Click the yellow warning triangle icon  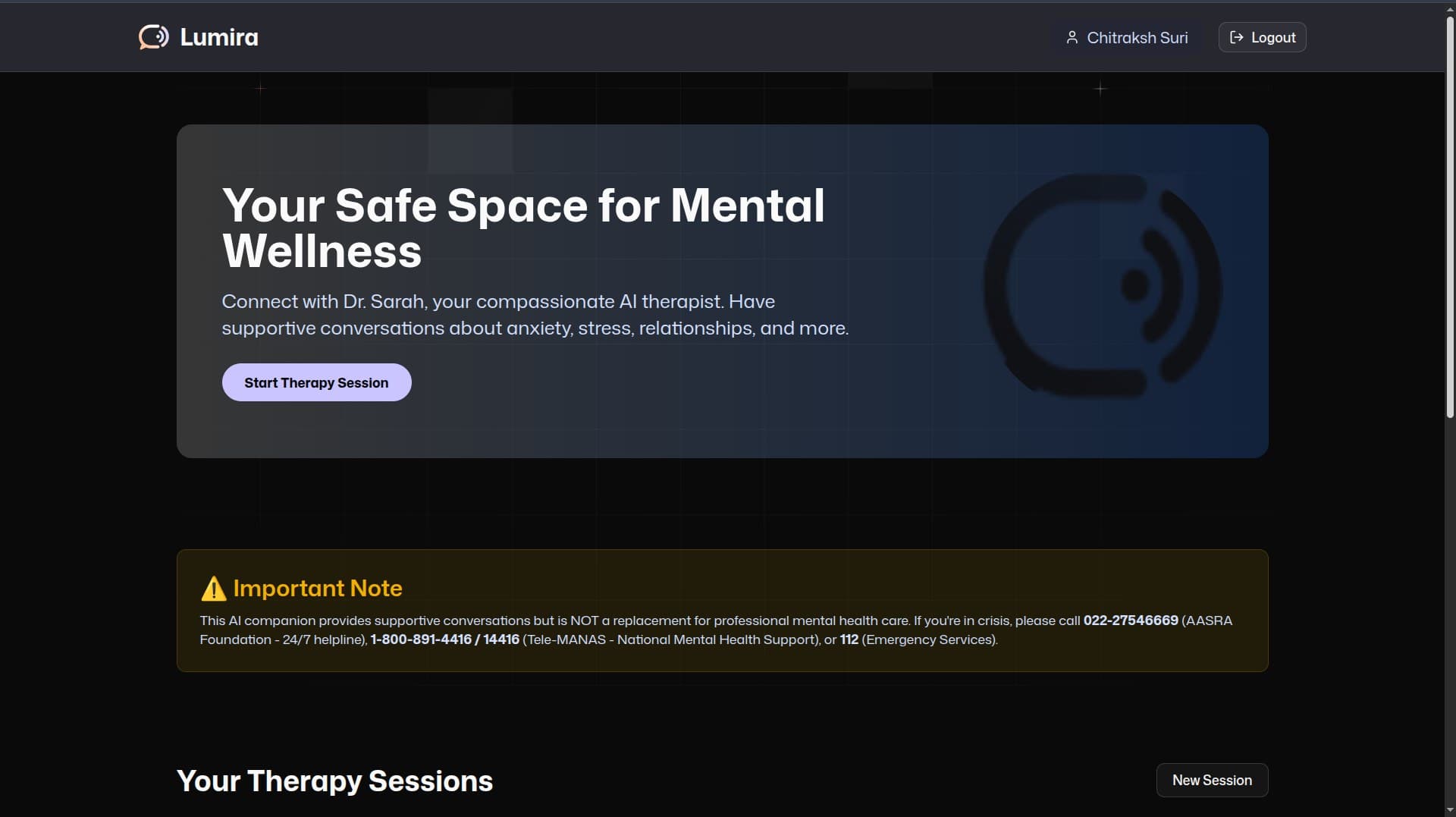[x=213, y=589]
